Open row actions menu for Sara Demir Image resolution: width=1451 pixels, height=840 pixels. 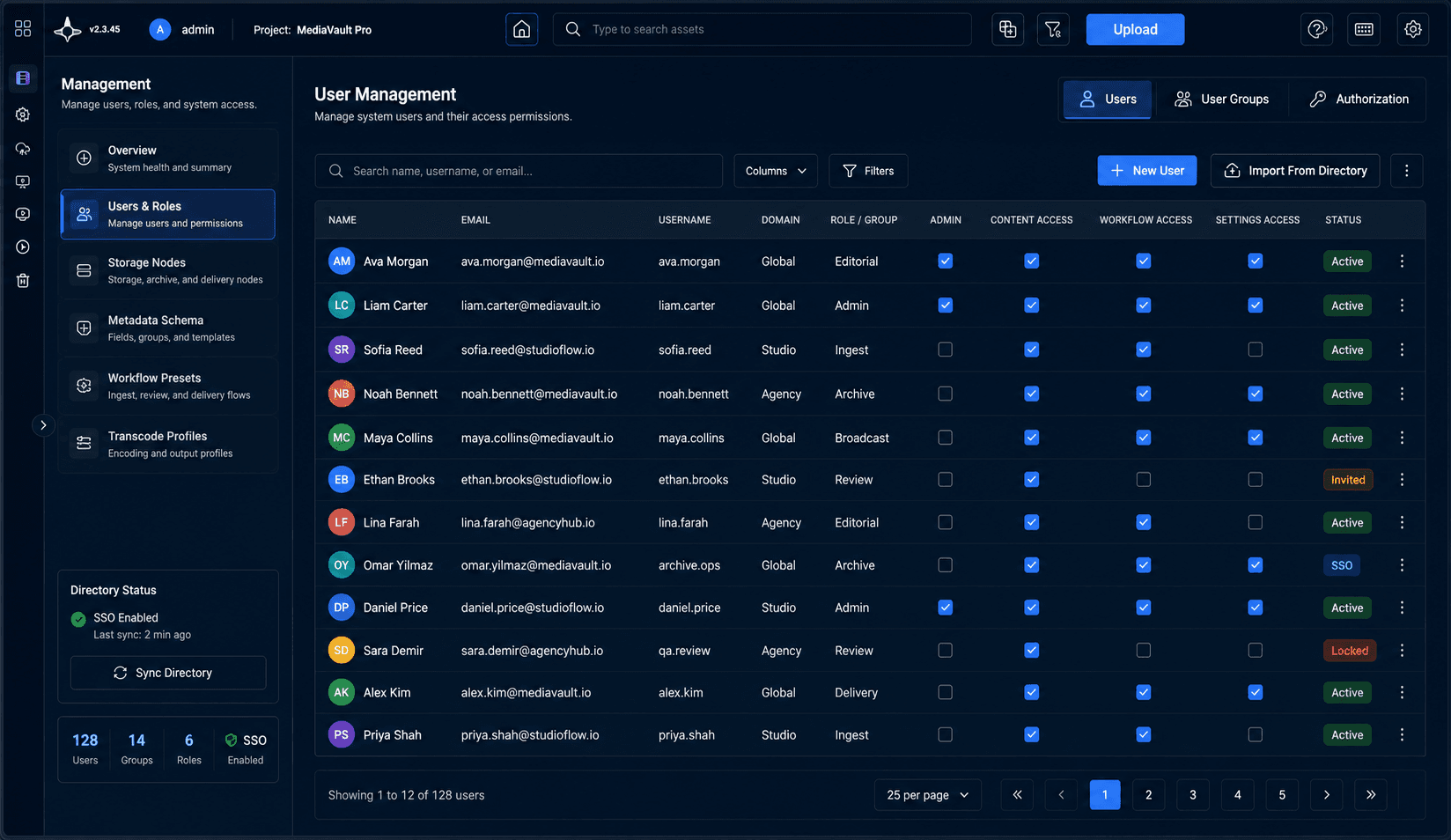point(1402,651)
